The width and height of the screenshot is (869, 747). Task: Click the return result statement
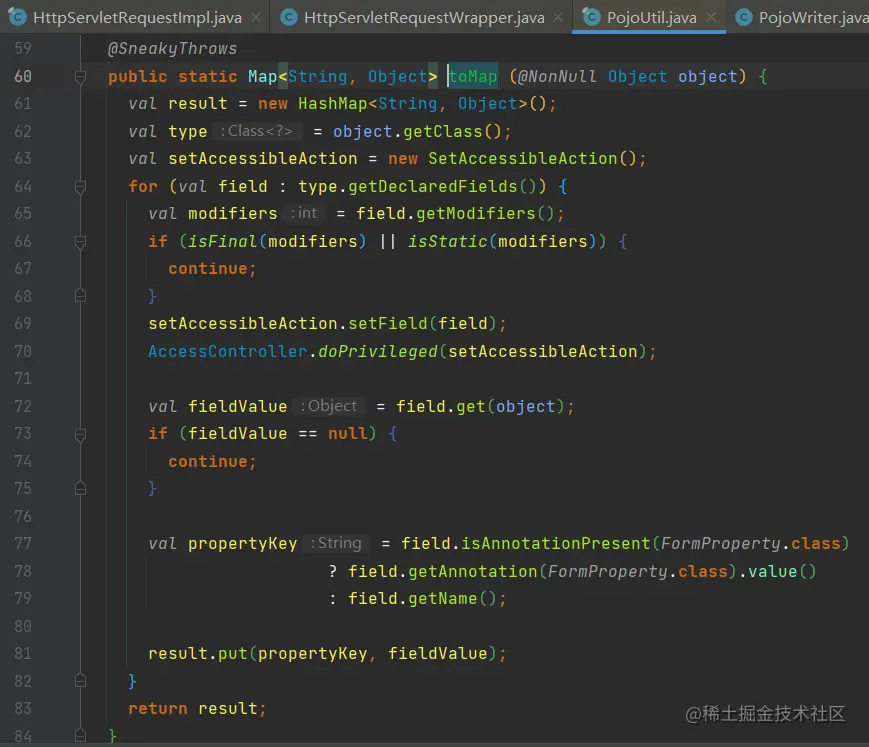197,709
